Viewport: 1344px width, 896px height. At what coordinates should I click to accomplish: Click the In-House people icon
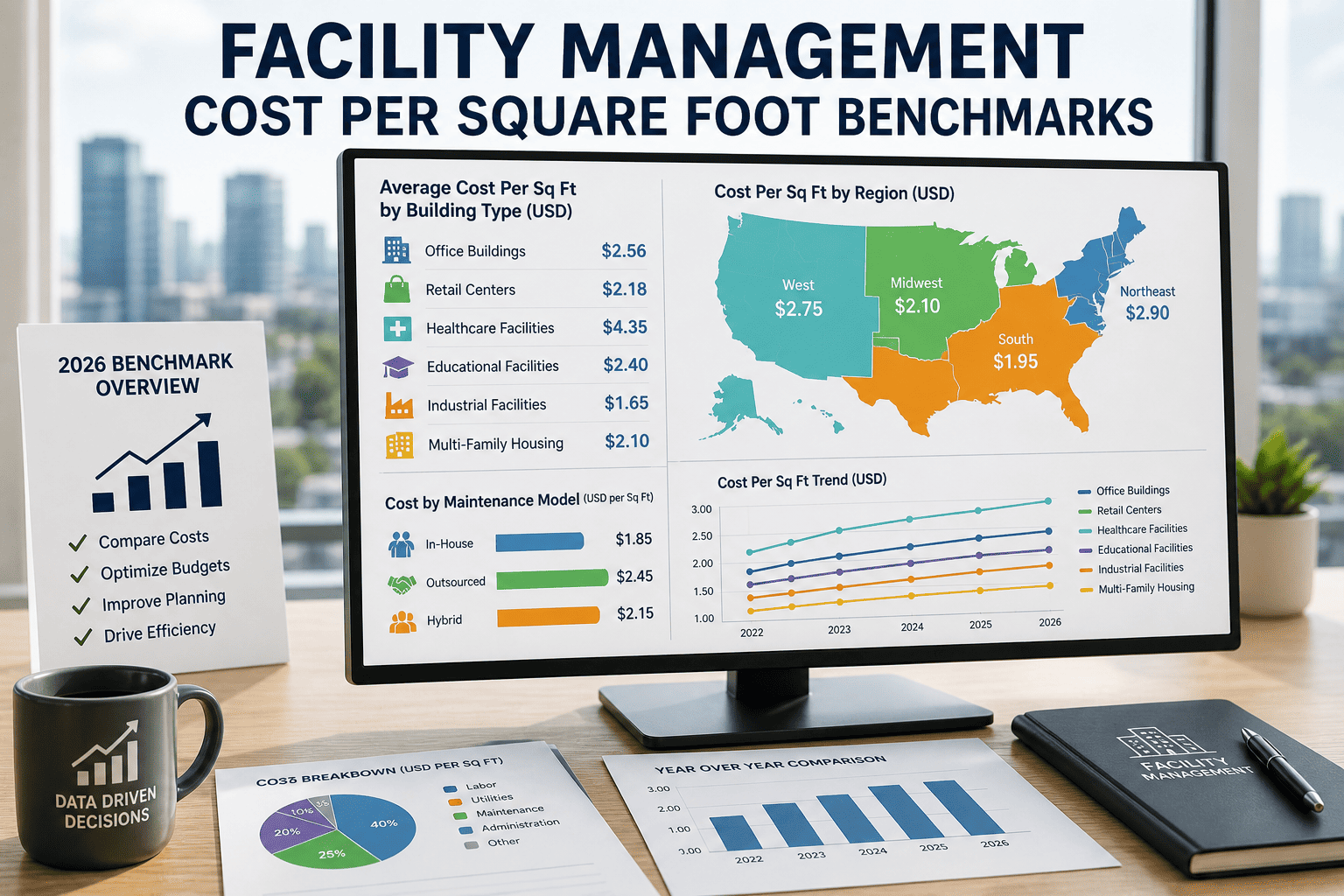click(401, 544)
